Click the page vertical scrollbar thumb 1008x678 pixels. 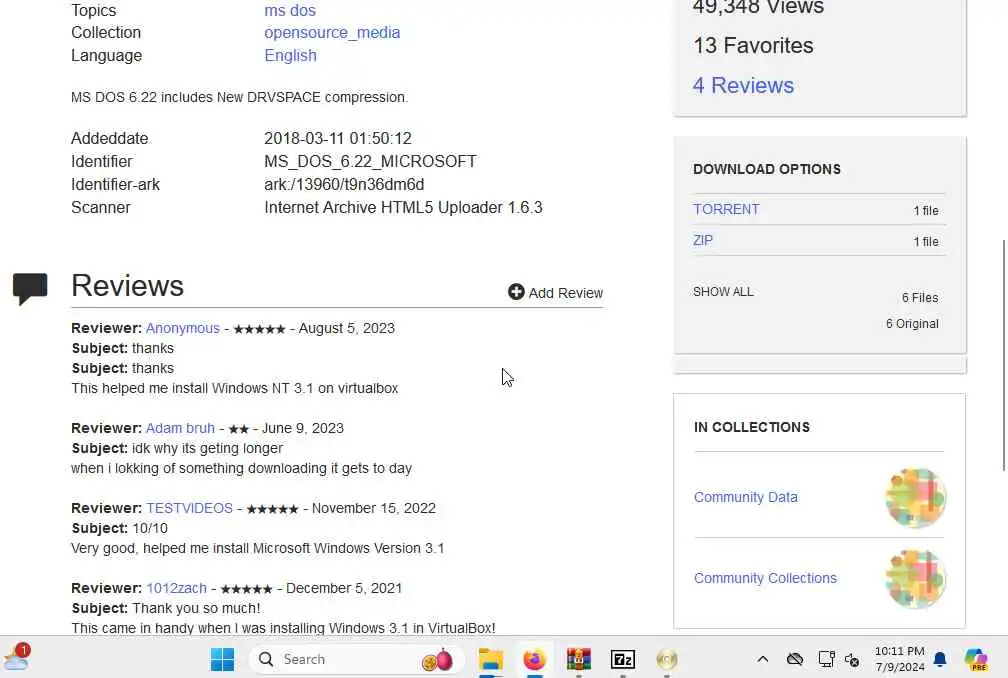tap(1004, 355)
